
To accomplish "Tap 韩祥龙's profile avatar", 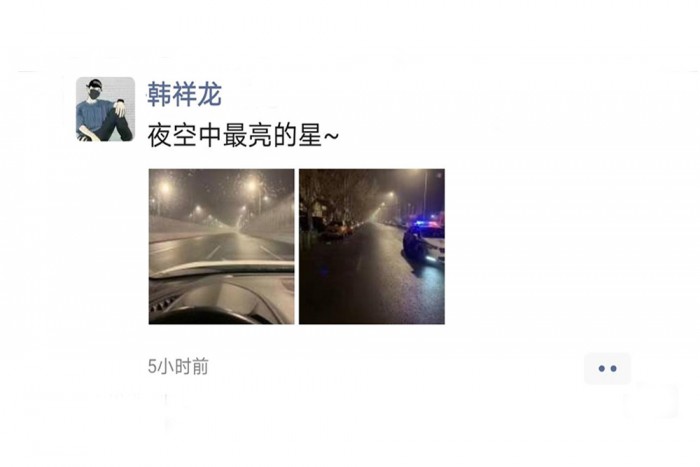I will click(105, 109).
